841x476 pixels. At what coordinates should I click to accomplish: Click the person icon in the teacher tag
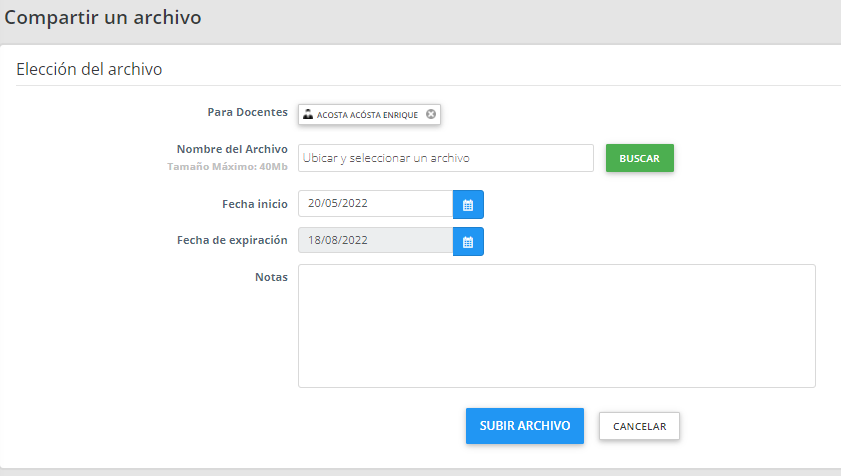pos(308,114)
